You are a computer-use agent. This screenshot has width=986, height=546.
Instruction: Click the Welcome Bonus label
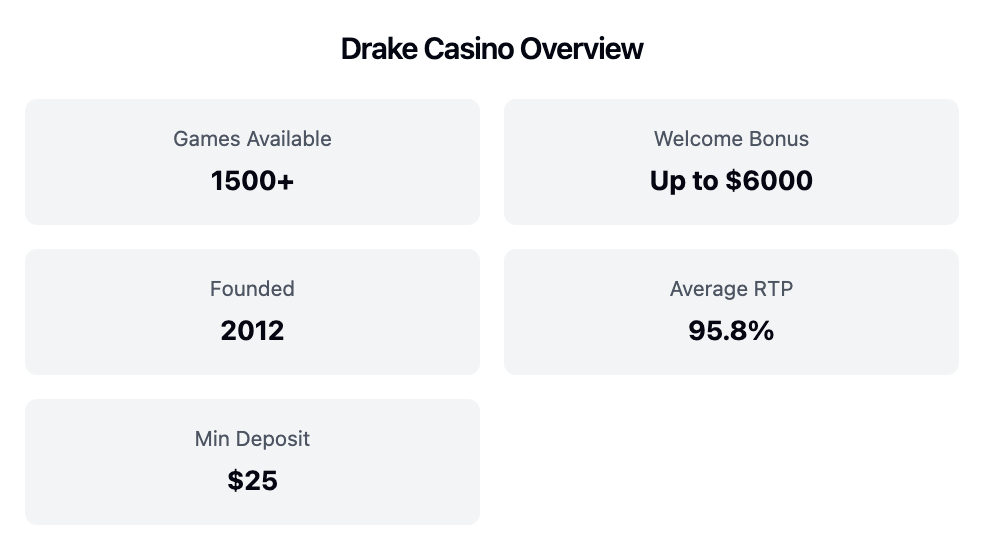(x=731, y=138)
